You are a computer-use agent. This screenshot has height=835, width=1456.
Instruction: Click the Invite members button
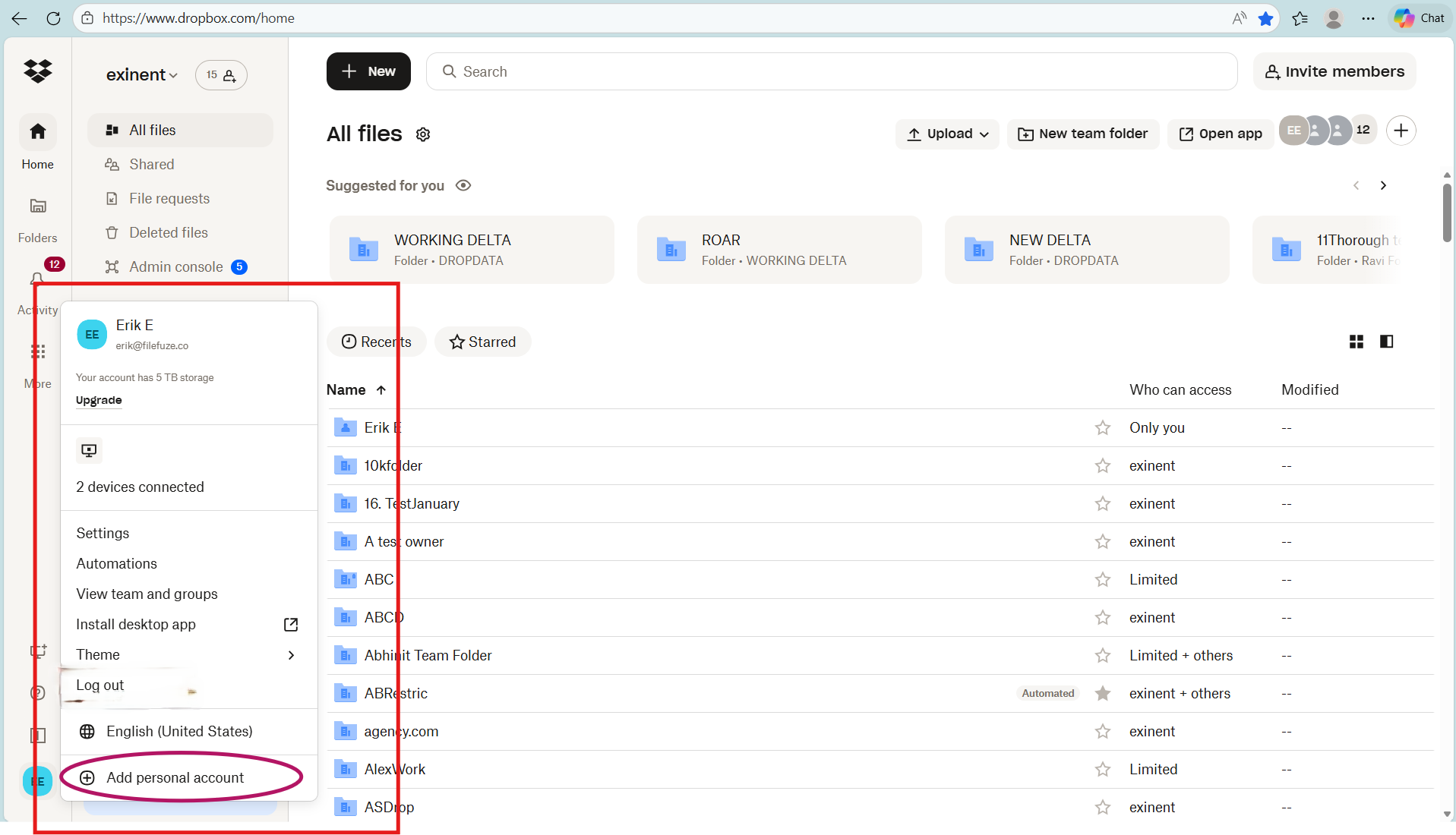pos(1334,71)
